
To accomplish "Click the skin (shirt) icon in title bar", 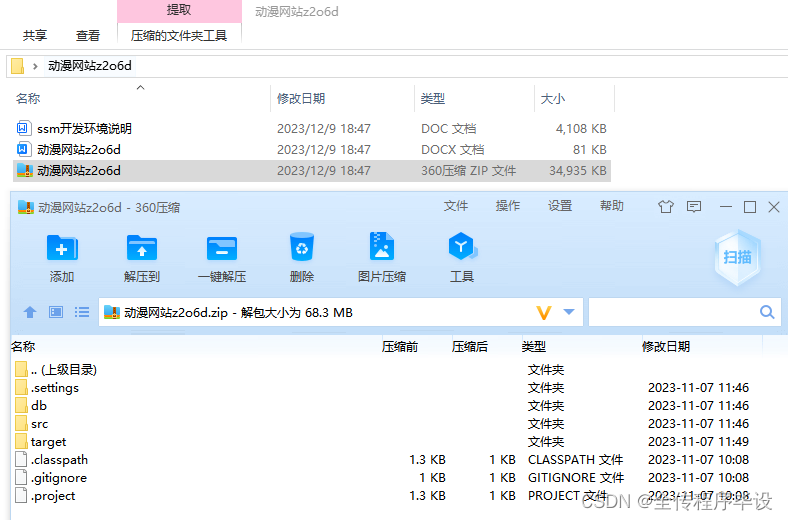I will 666,206.
